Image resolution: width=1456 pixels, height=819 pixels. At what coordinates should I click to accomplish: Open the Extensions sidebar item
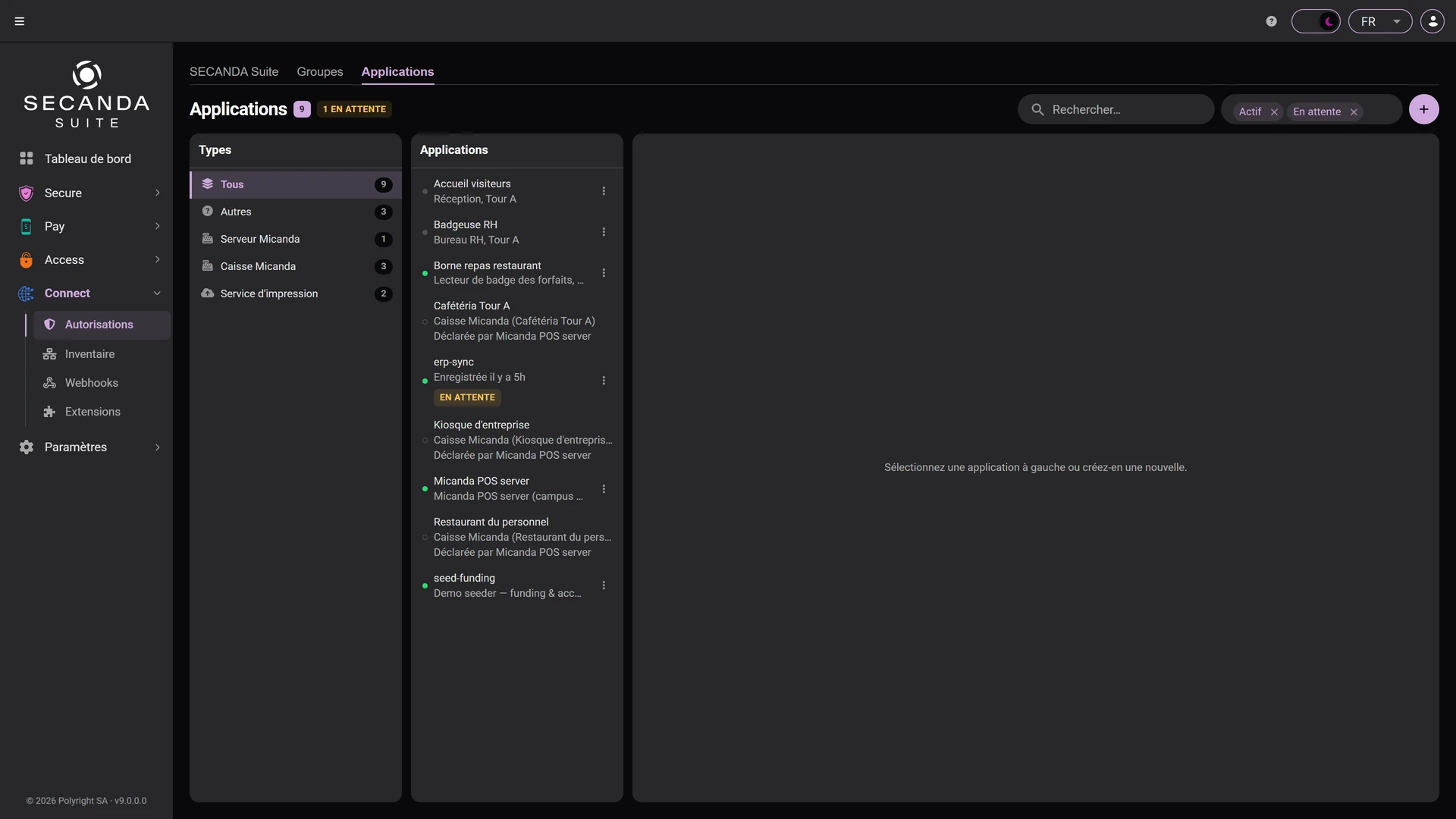pyautogui.click(x=102, y=412)
